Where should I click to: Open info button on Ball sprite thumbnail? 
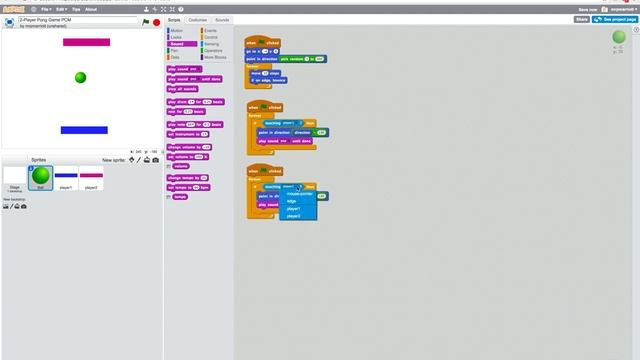pyautogui.click(x=31, y=168)
